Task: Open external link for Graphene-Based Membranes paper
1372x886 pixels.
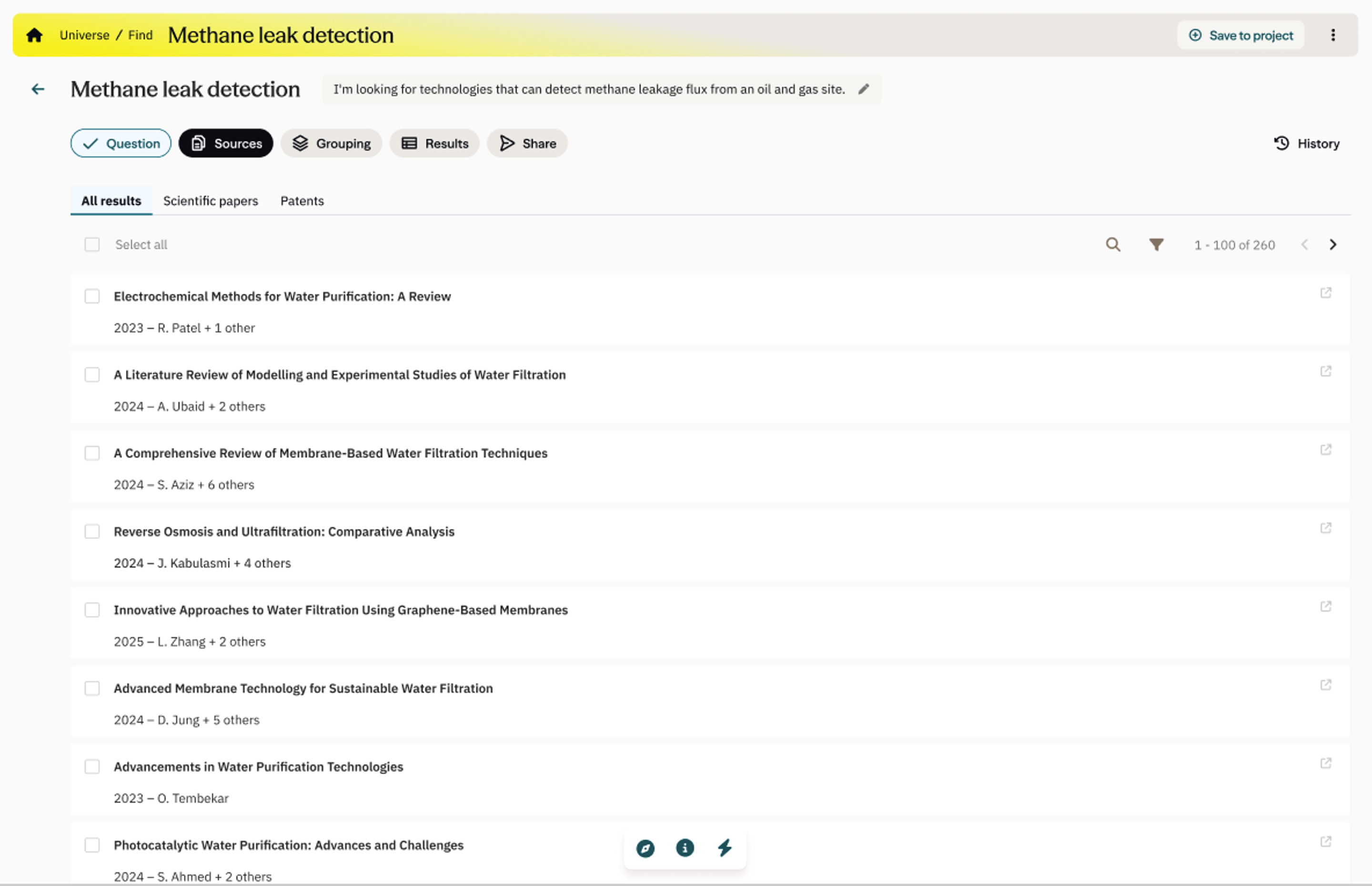Action: tap(1325, 606)
